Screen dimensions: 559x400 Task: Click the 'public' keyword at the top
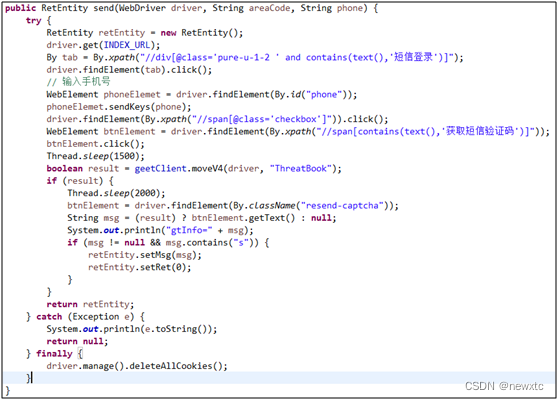pyautogui.click(x=21, y=8)
